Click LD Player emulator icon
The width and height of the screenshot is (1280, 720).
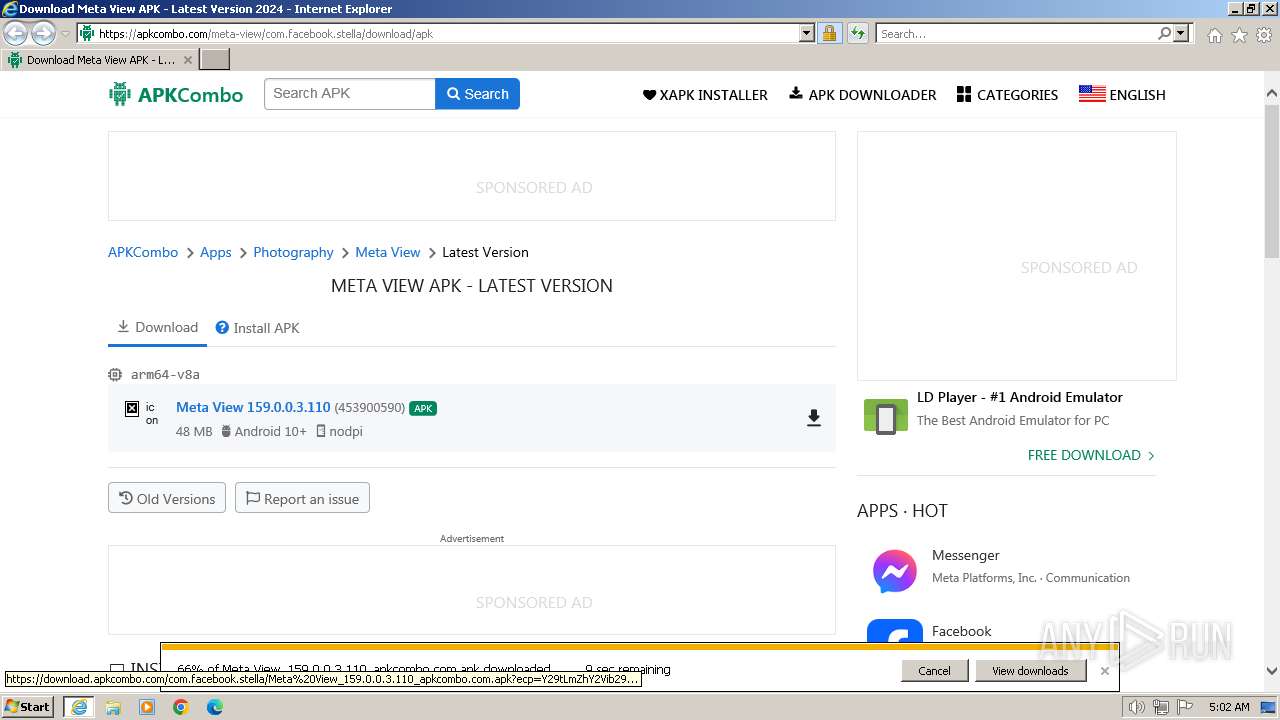tap(885, 416)
